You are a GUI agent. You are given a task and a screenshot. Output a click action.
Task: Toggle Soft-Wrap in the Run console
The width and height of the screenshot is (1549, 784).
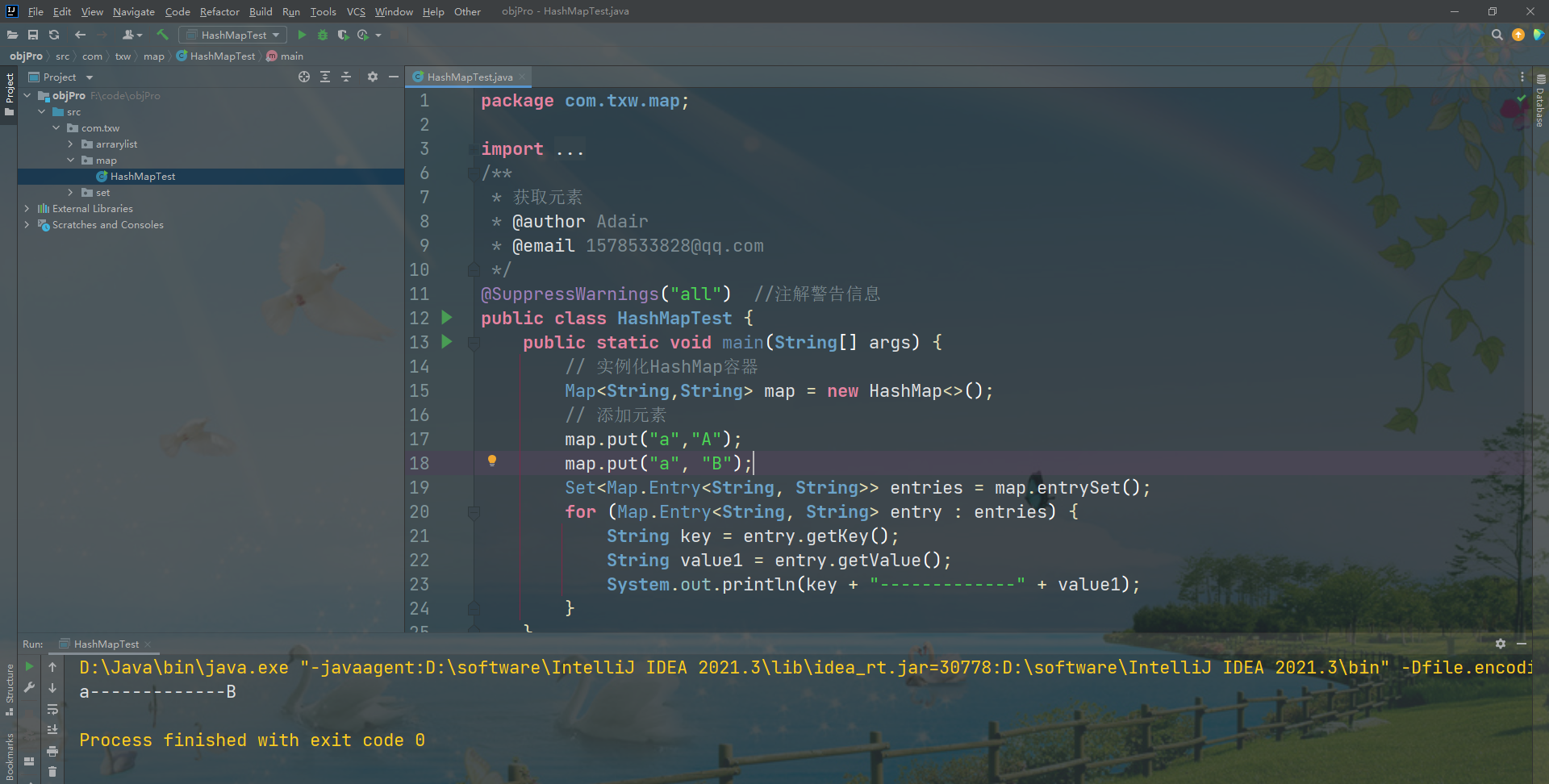click(x=52, y=709)
